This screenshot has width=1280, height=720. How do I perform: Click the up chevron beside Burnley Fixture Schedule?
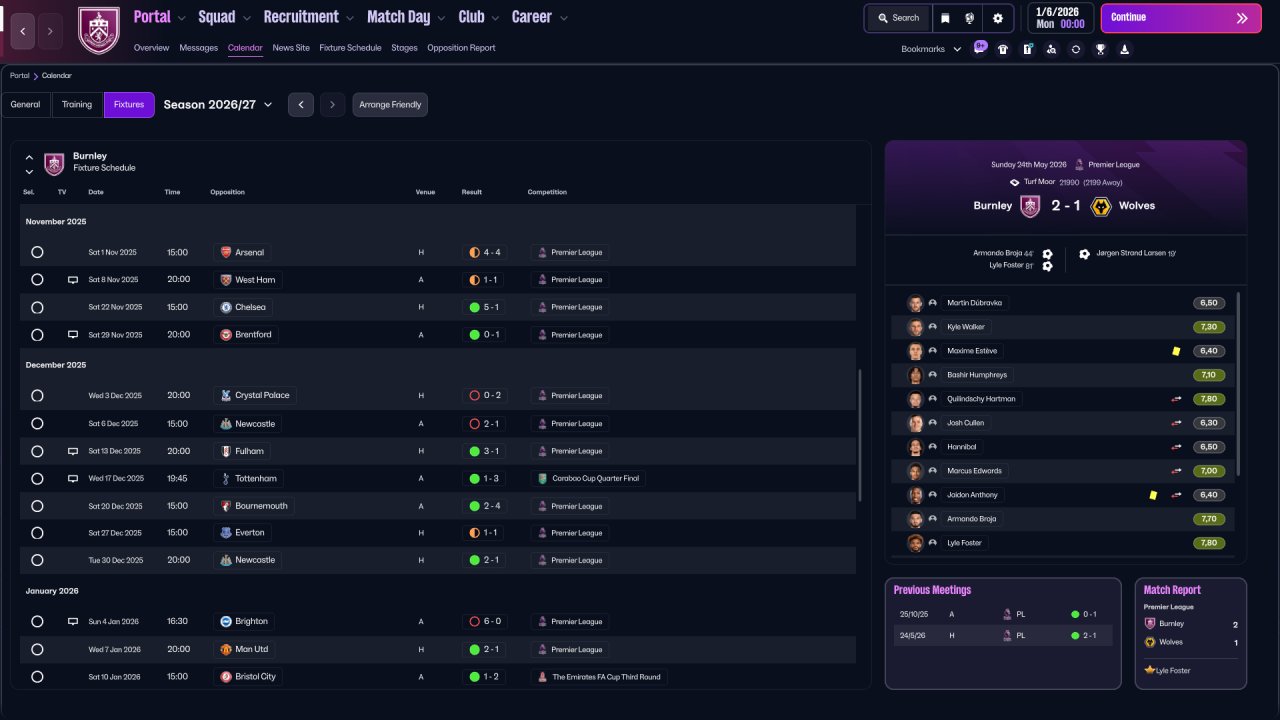coord(29,157)
